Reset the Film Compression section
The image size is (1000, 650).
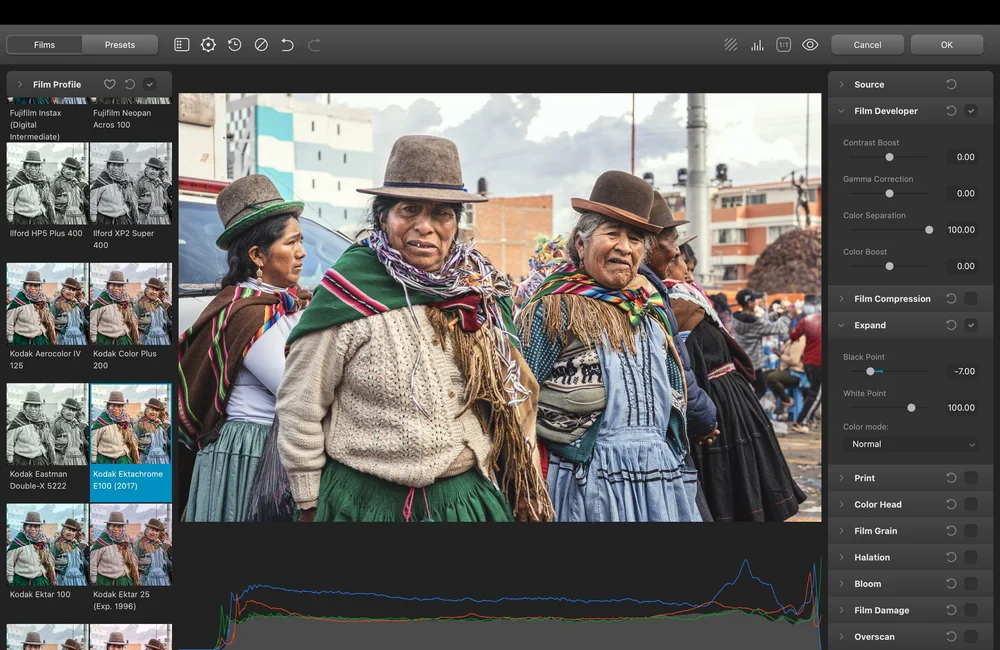click(x=951, y=299)
